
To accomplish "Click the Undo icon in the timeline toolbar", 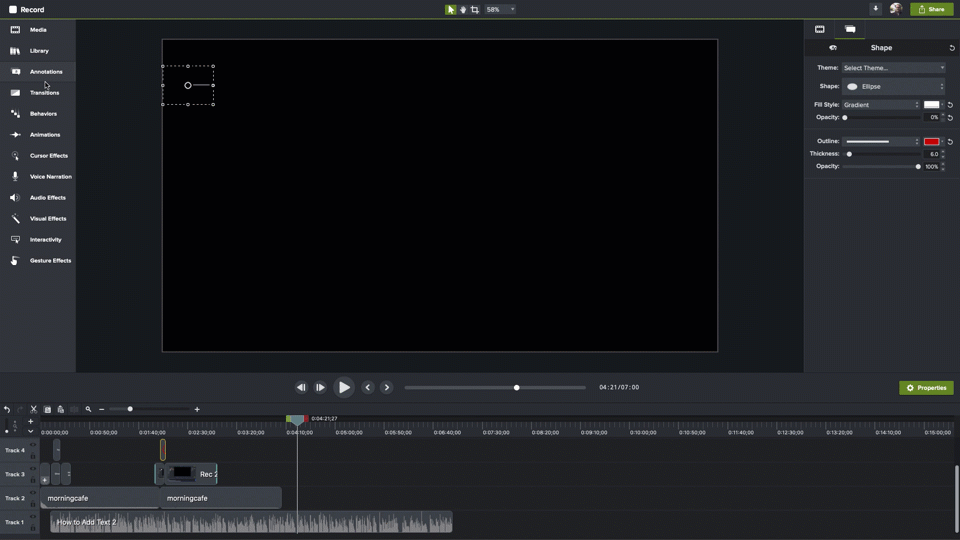I will [7, 409].
